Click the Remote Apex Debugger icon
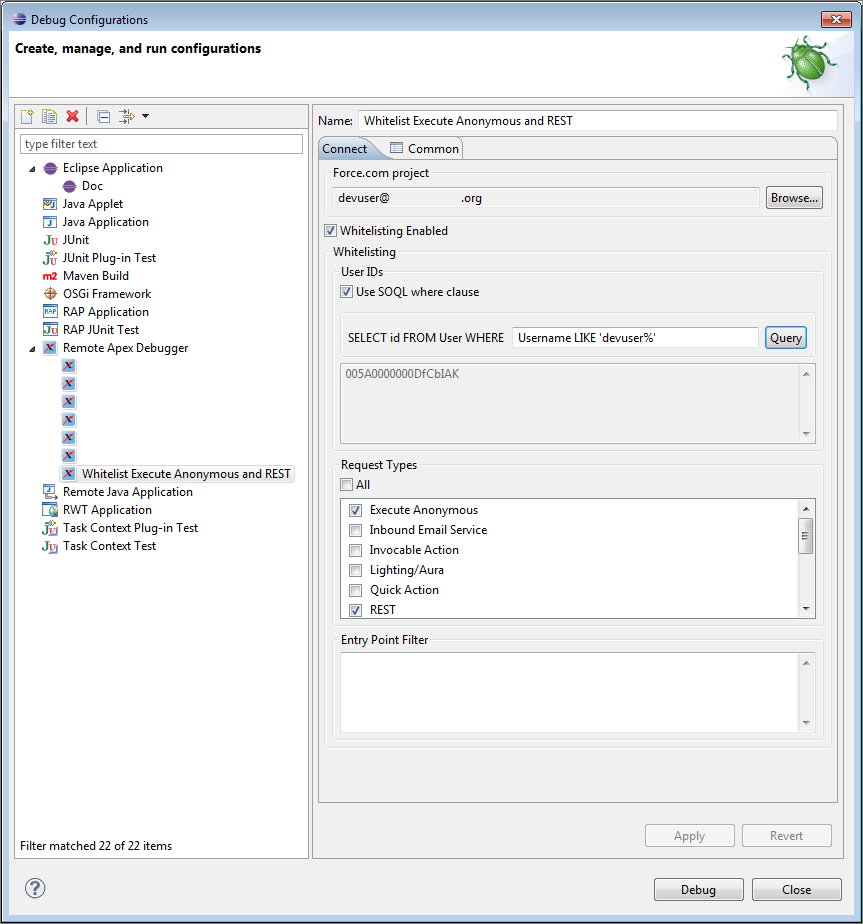 [x=50, y=348]
